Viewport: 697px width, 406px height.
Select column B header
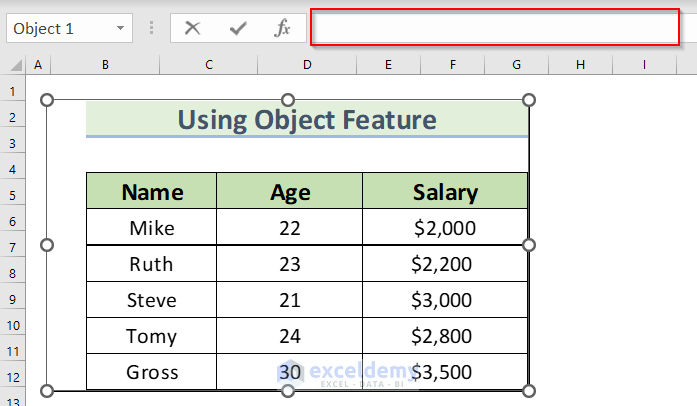[105, 65]
